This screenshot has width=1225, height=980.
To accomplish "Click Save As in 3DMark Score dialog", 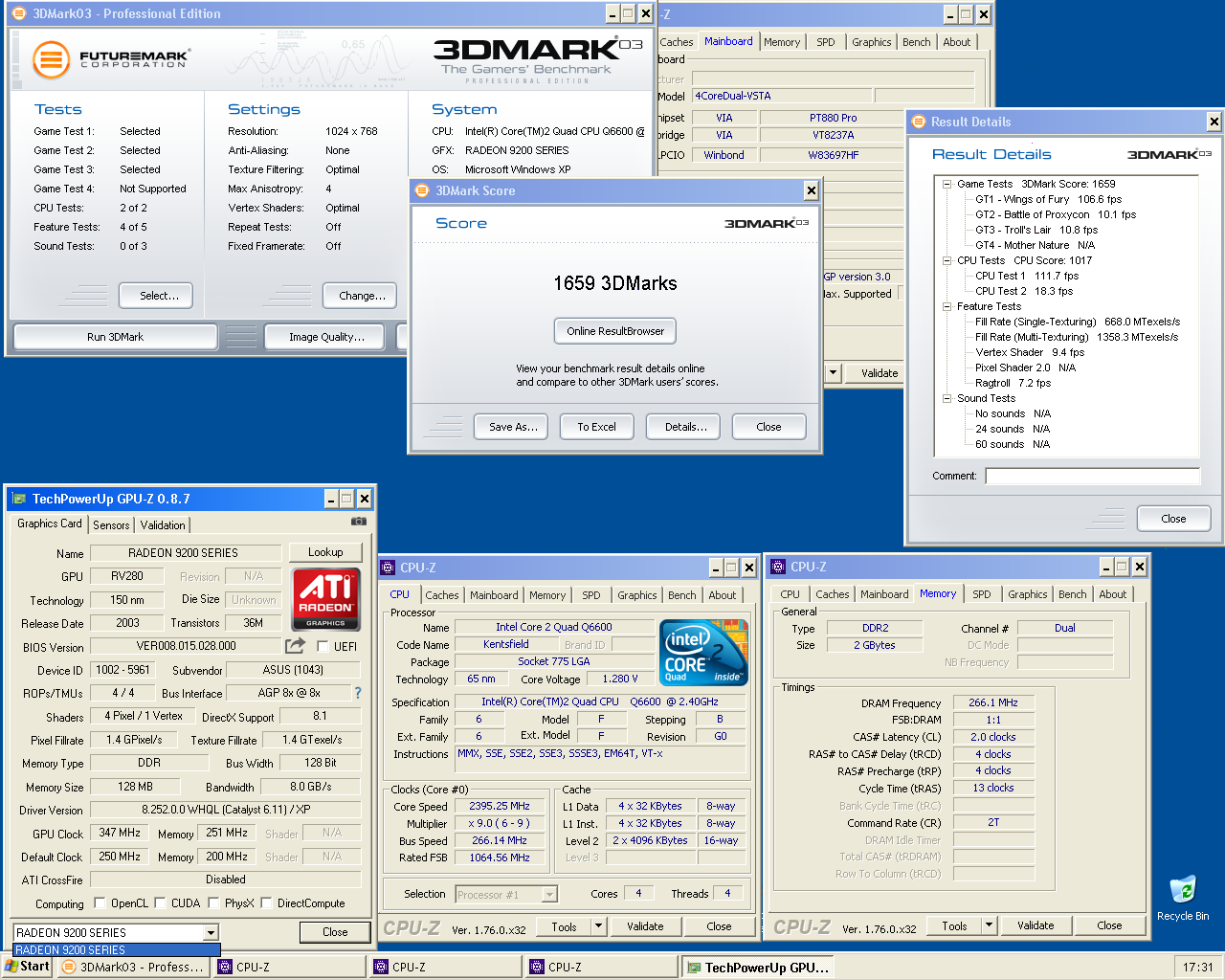I will pos(510,427).
